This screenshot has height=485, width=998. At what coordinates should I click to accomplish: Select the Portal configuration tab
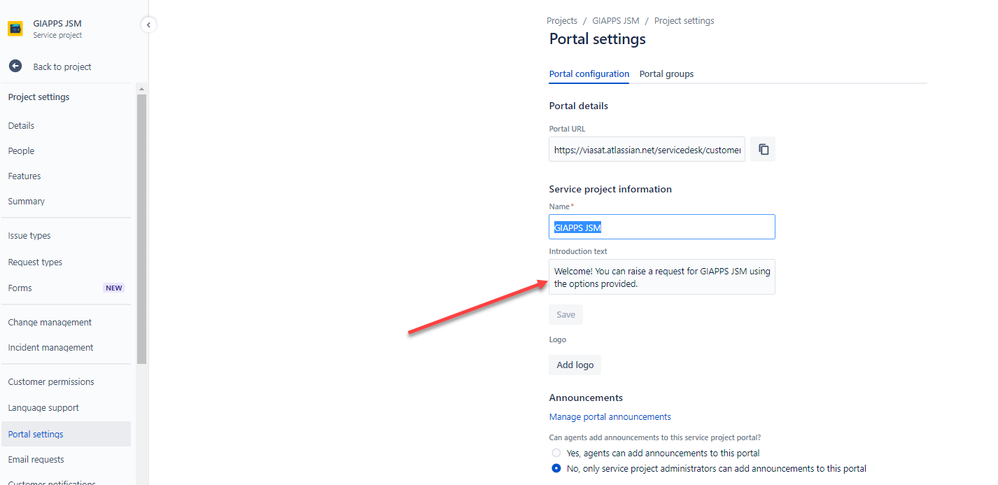589,74
